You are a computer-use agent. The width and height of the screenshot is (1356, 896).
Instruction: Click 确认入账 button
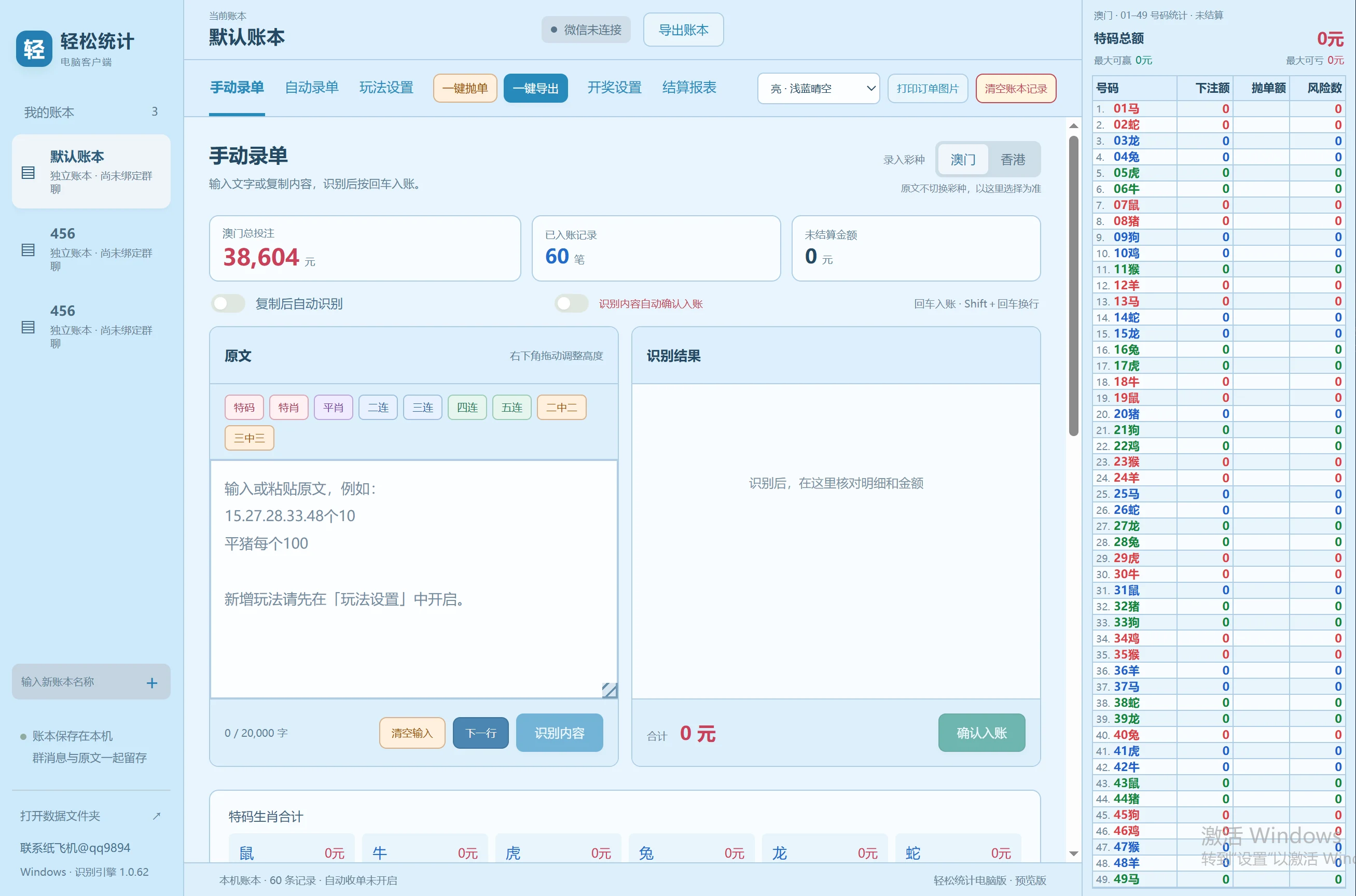coord(981,733)
